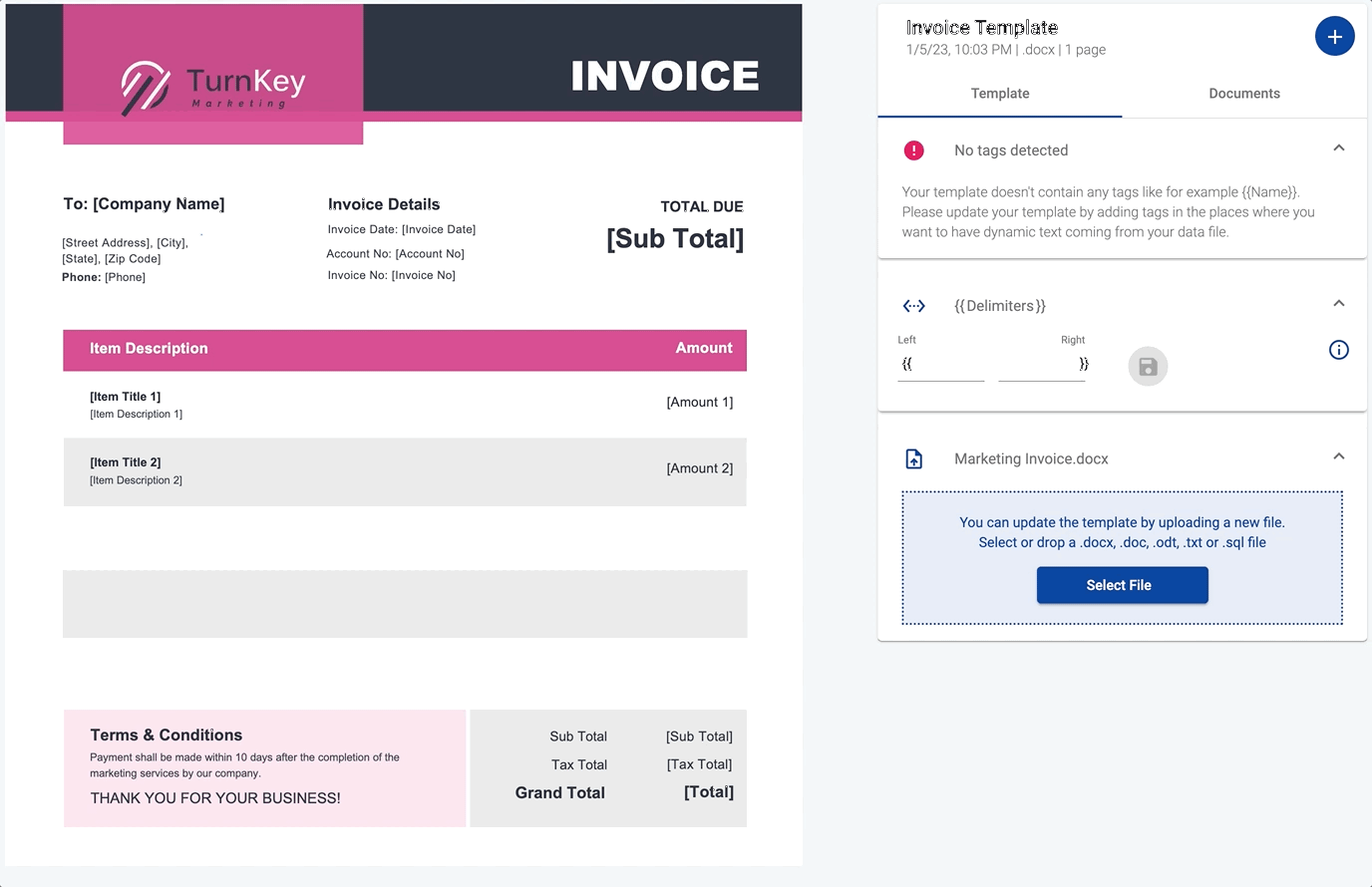Click the No tags detected heading
The image size is (1372, 887).
coord(1011,150)
